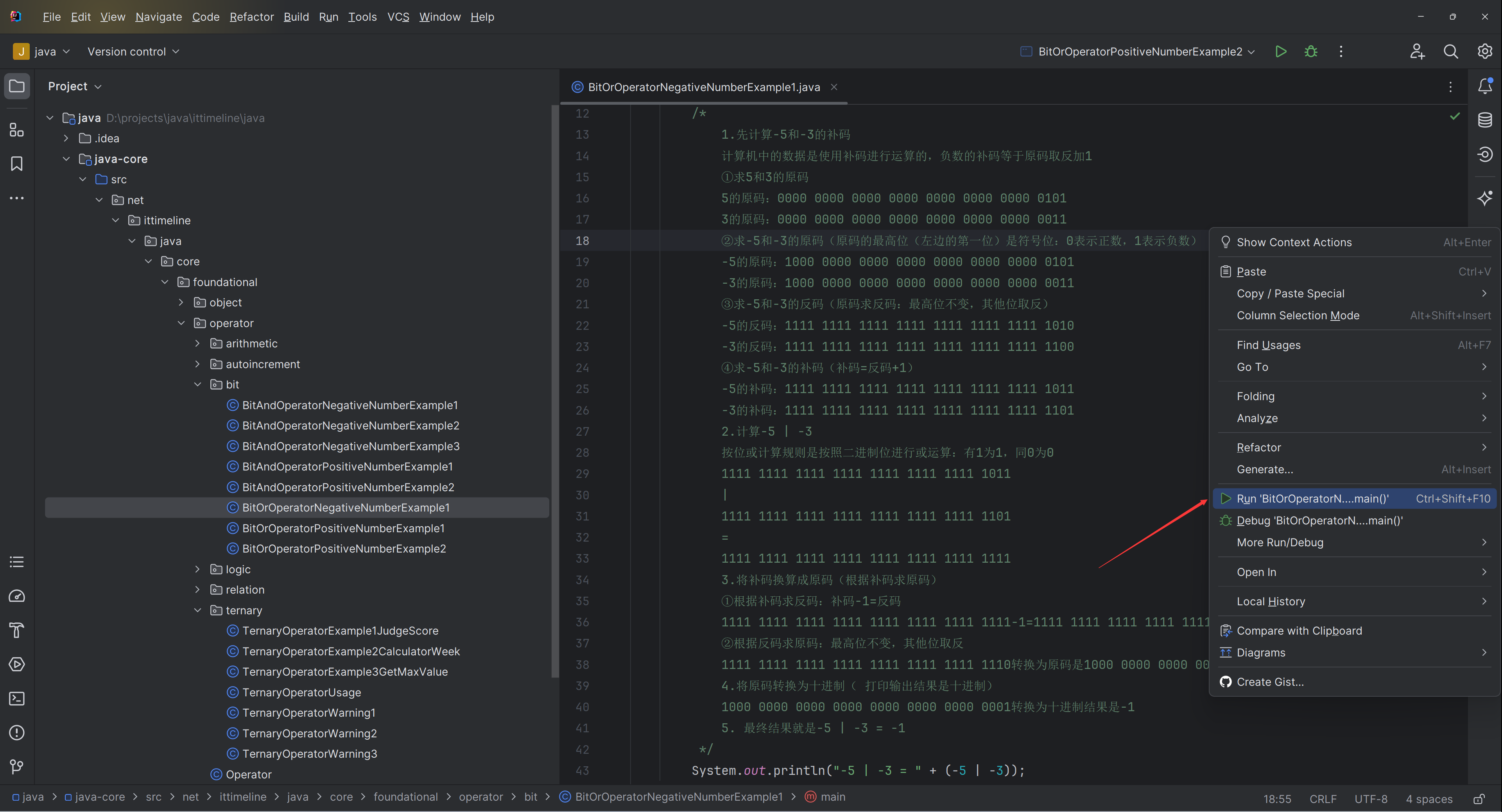Select Run 'BitOrOperatorN....main()' in context menu
The width and height of the screenshot is (1502, 812).
pyautogui.click(x=1355, y=498)
